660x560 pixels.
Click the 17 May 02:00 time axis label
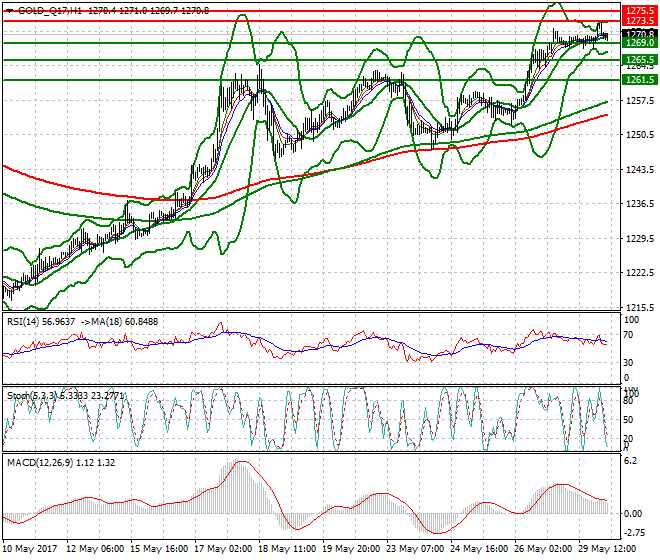(223, 549)
